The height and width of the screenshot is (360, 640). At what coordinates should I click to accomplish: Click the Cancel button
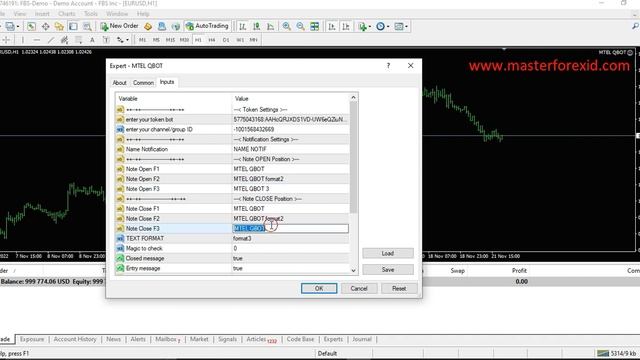(359, 289)
